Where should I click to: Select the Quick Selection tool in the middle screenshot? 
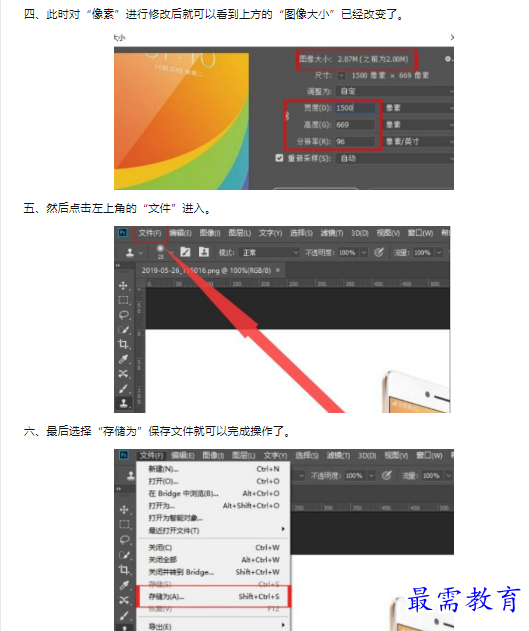(123, 330)
